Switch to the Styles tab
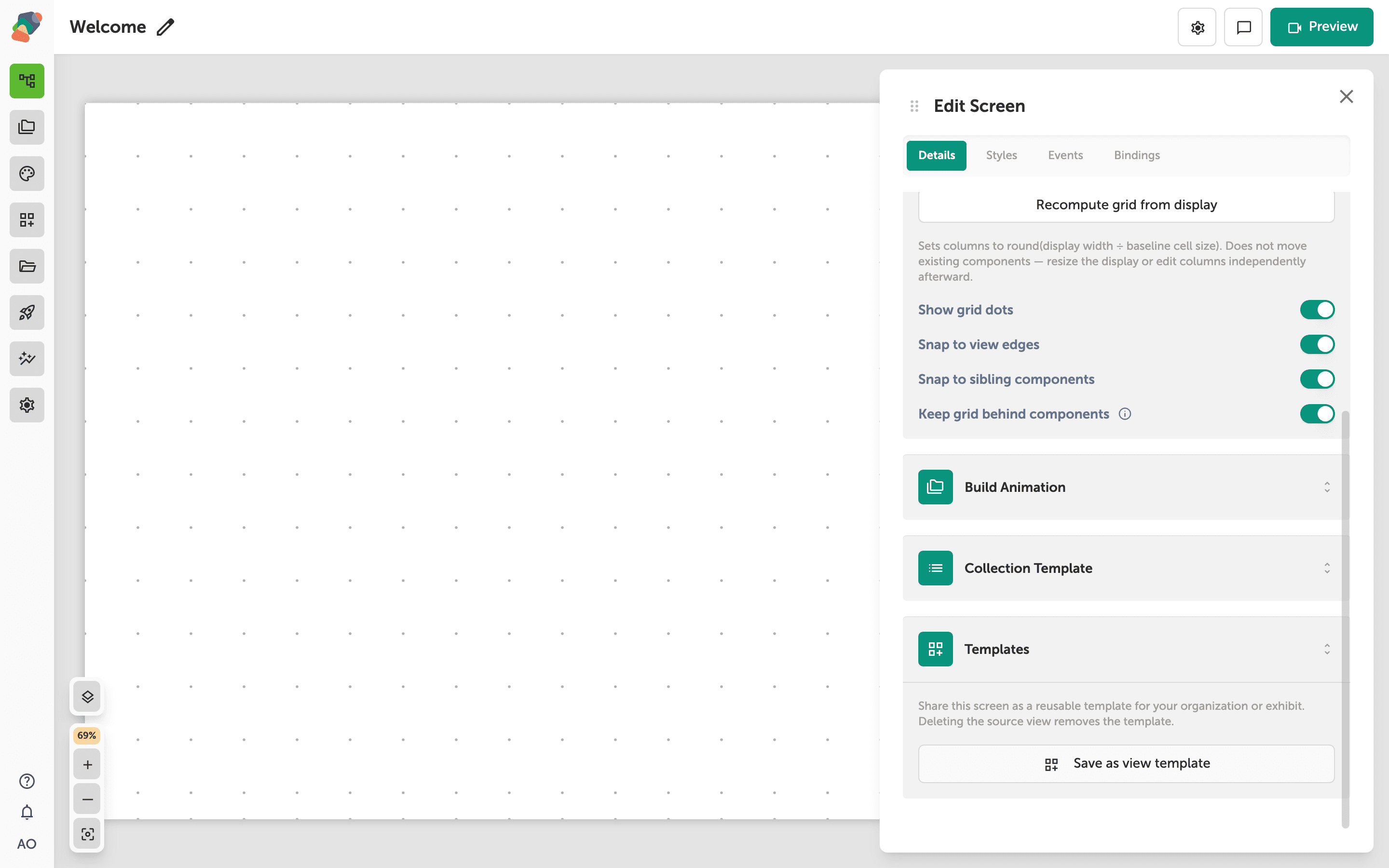 (1001, 156)
